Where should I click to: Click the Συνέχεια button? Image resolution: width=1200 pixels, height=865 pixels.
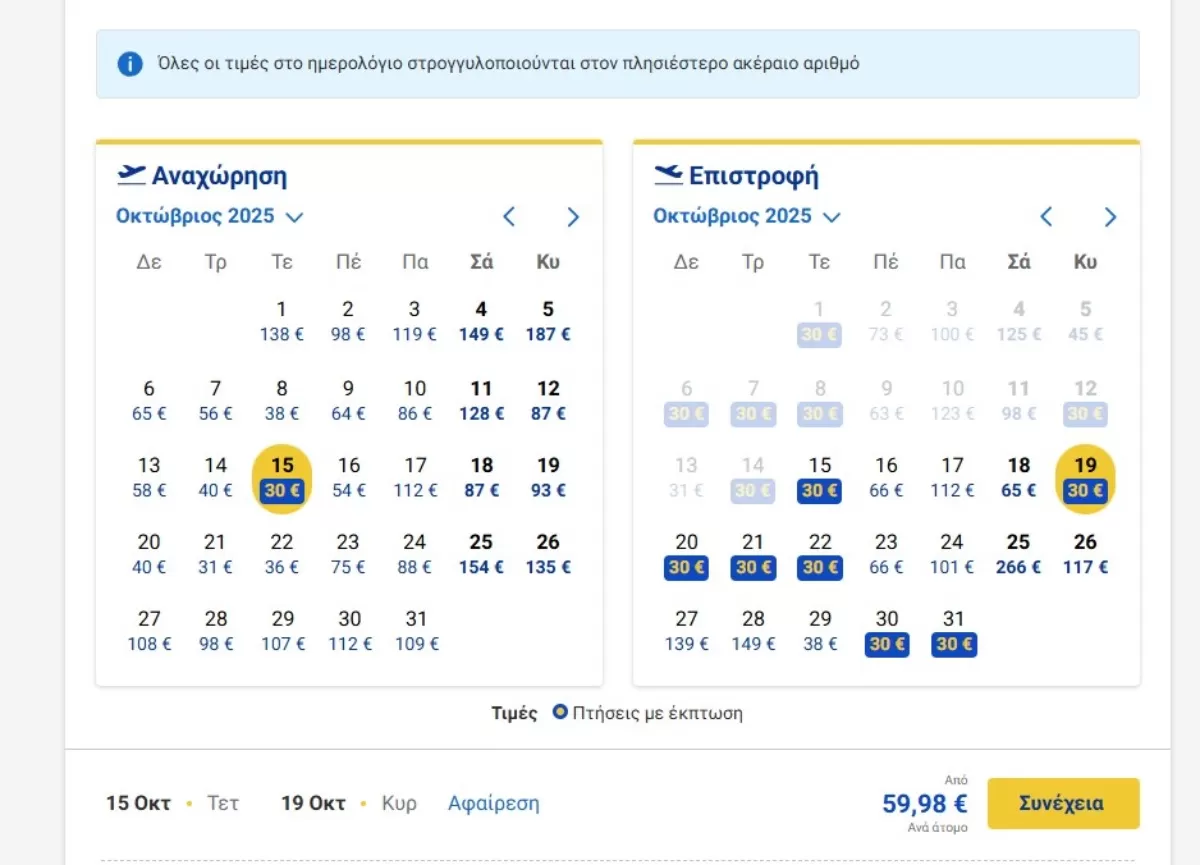pyautogui.click(x=1063, y=803)
